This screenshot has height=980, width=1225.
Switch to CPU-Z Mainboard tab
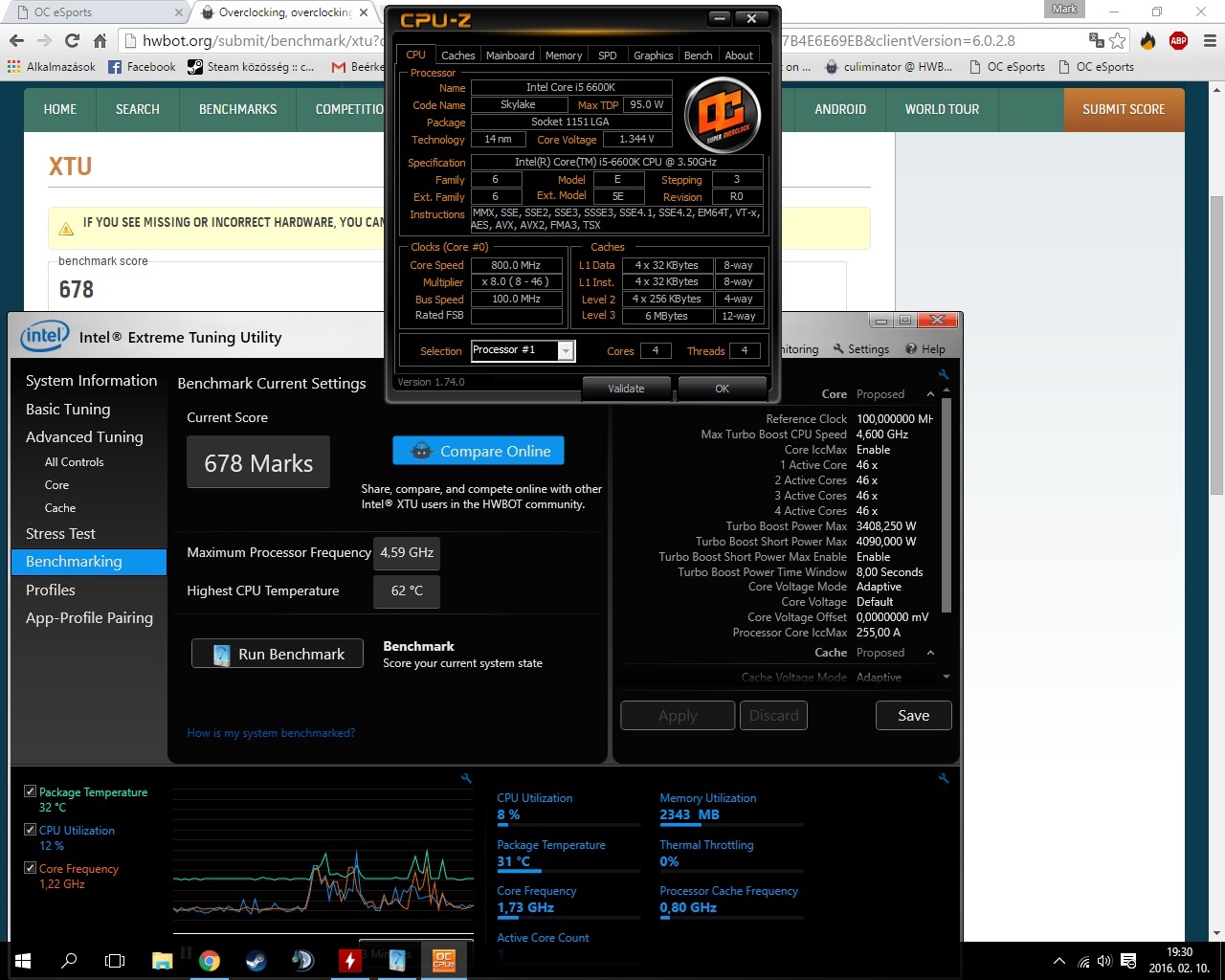510,56
